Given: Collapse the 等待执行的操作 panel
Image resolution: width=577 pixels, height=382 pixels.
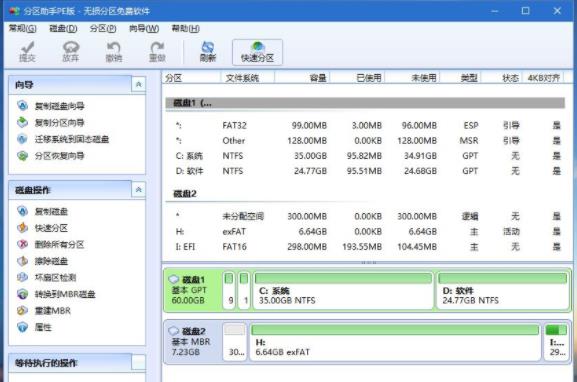Looking at the screenshot, I should [138, 362].
